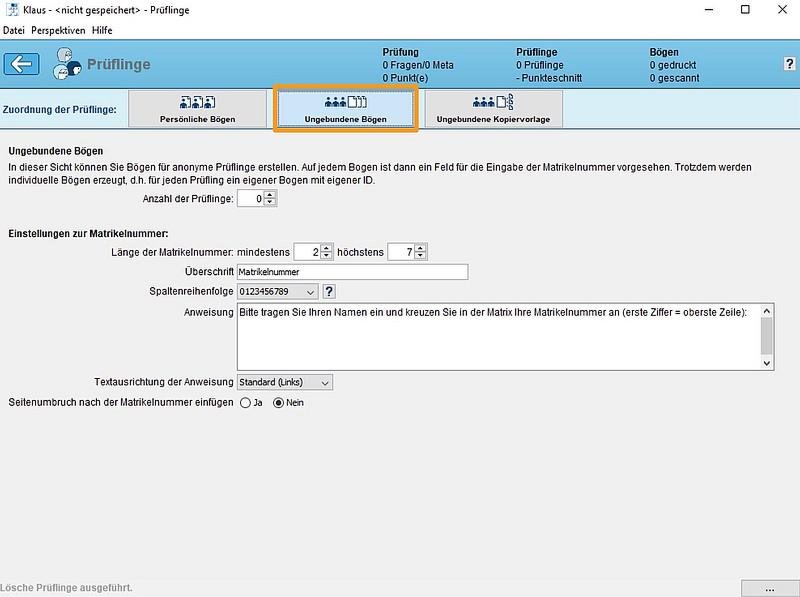This screenshot has width=800, height=597.
Task: Click Anweisung scrollbar down arrow
Action: click(x=766, y=363)
